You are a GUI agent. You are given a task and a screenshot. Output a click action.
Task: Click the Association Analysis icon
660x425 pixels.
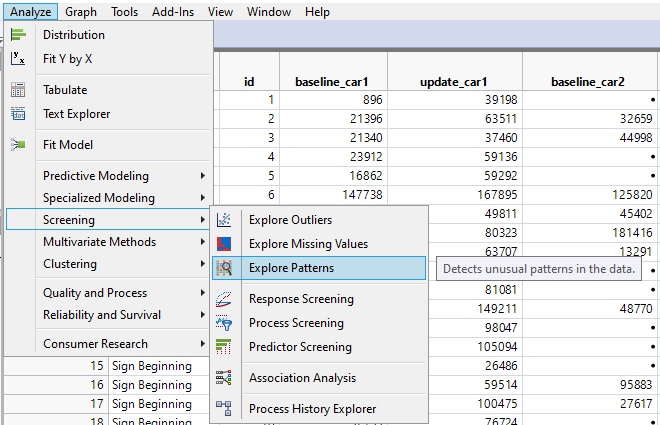pyautogui.click(x=225, y=378)
